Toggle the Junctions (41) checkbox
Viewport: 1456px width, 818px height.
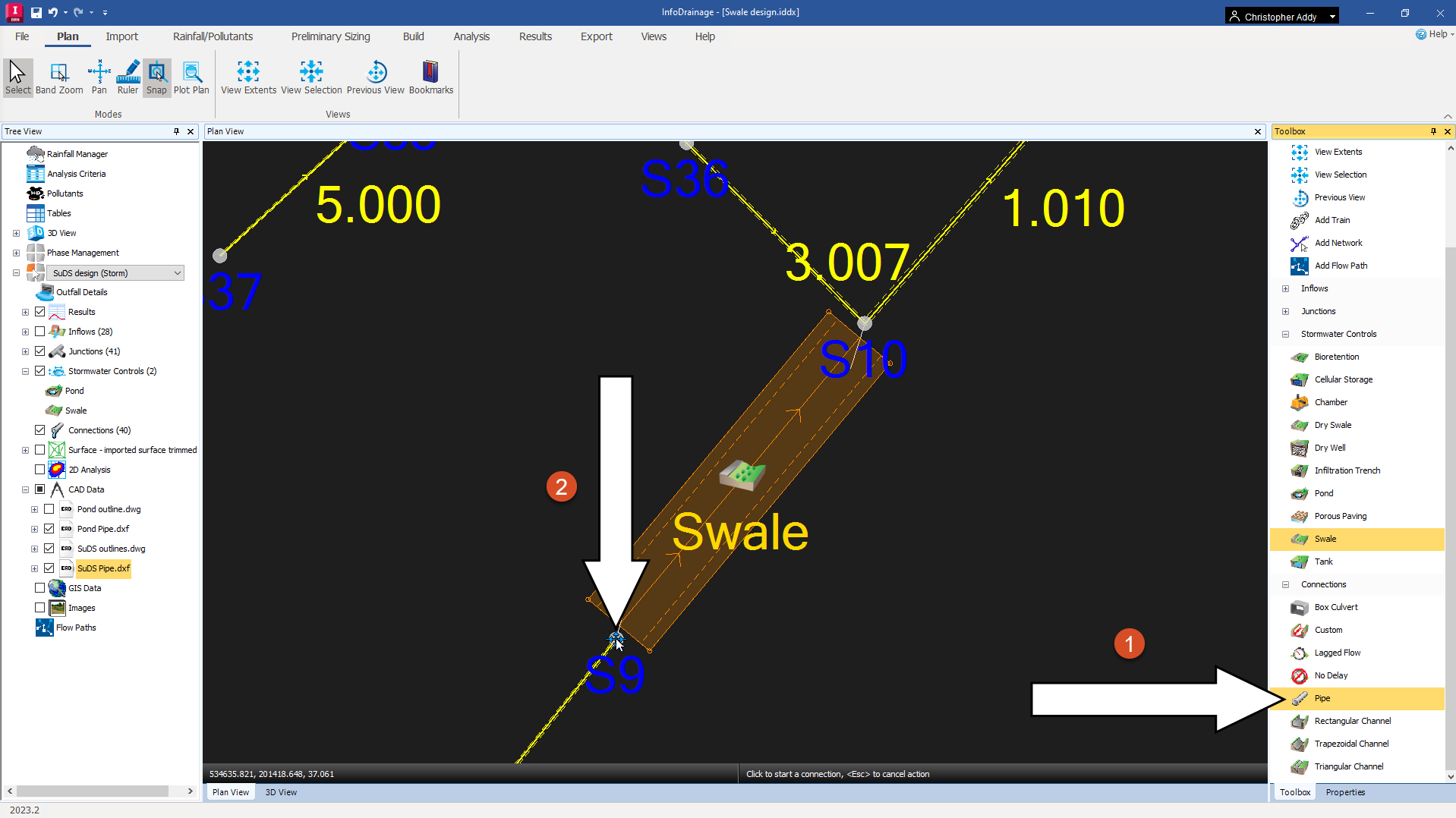point(40,351)
